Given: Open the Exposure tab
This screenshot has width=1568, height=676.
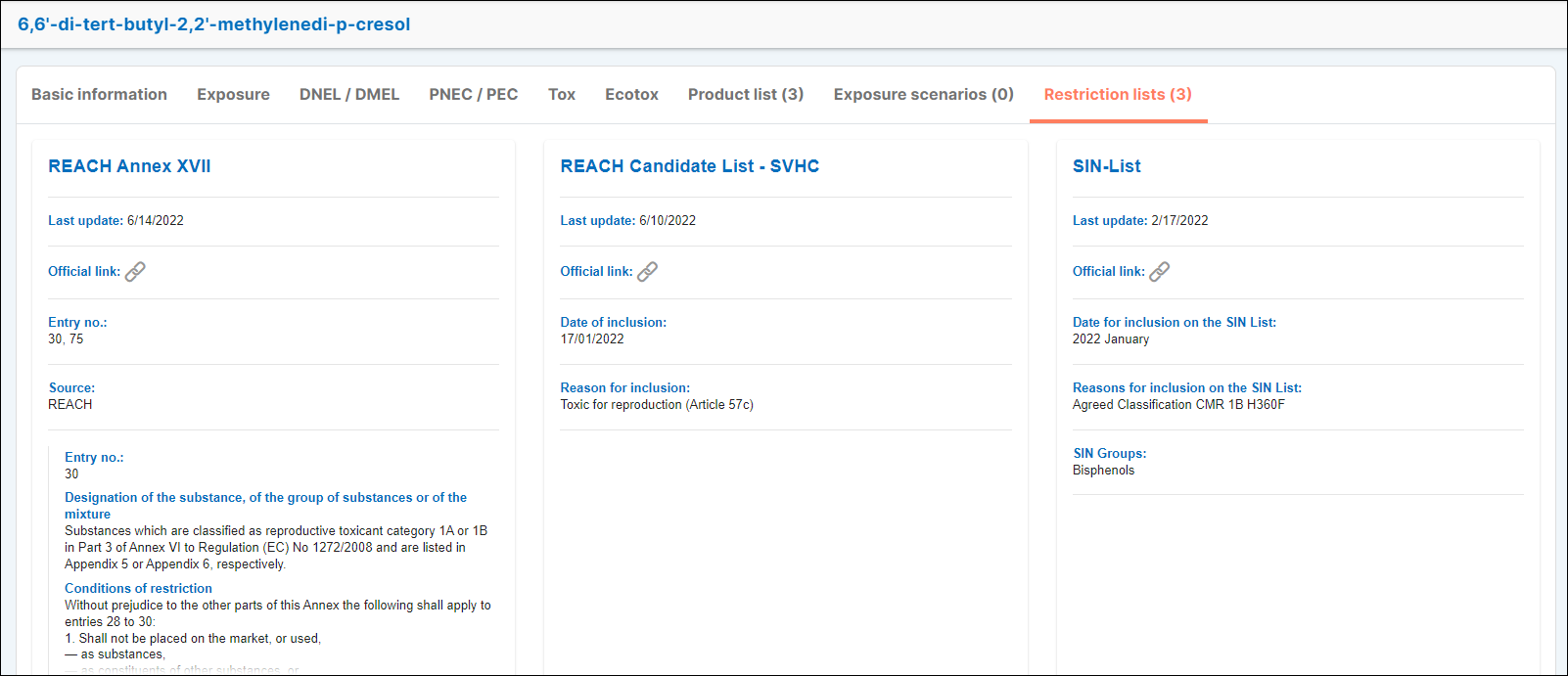Looking at the screenshot, I should (233, 95).
